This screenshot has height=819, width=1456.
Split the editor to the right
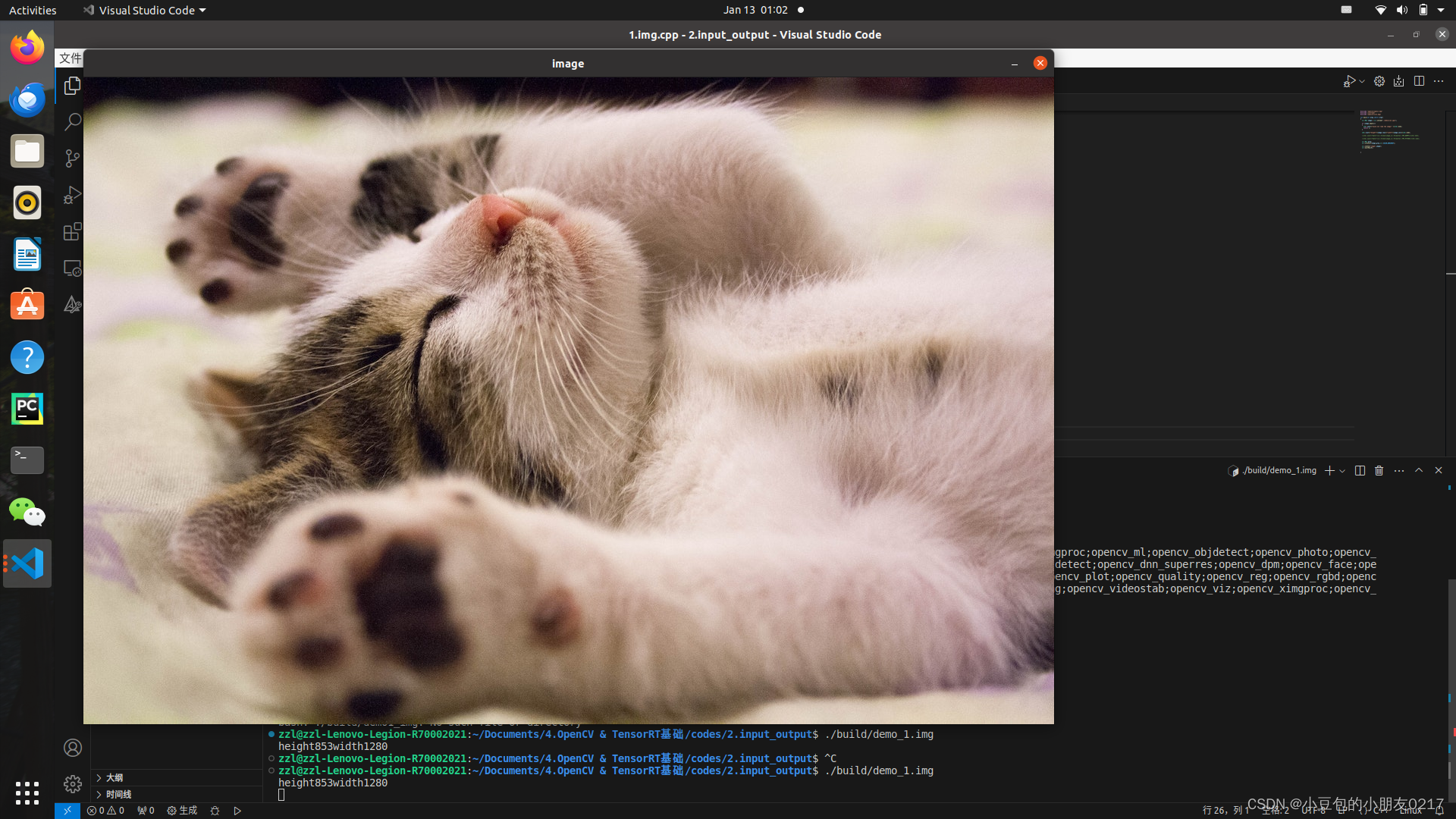point(1419,81)
